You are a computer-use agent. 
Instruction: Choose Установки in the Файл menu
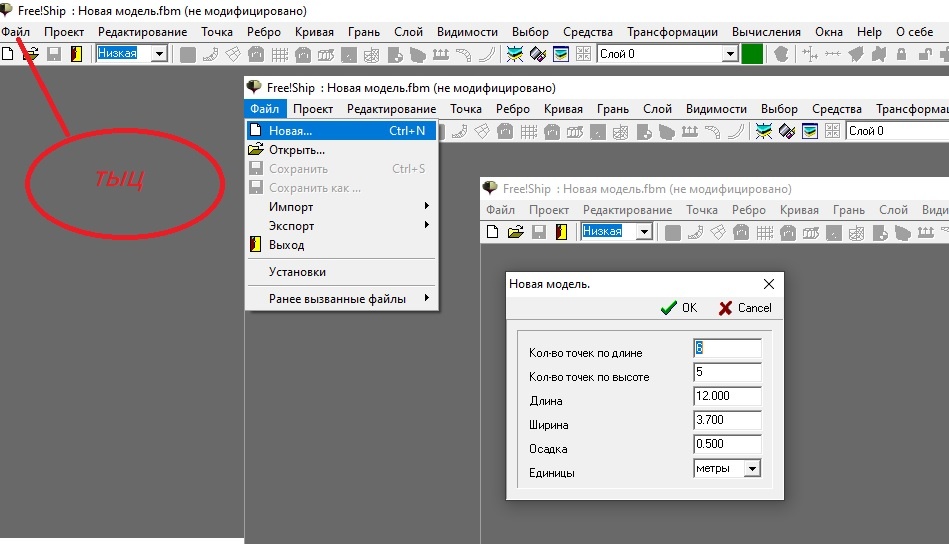[x=341, y=272]
